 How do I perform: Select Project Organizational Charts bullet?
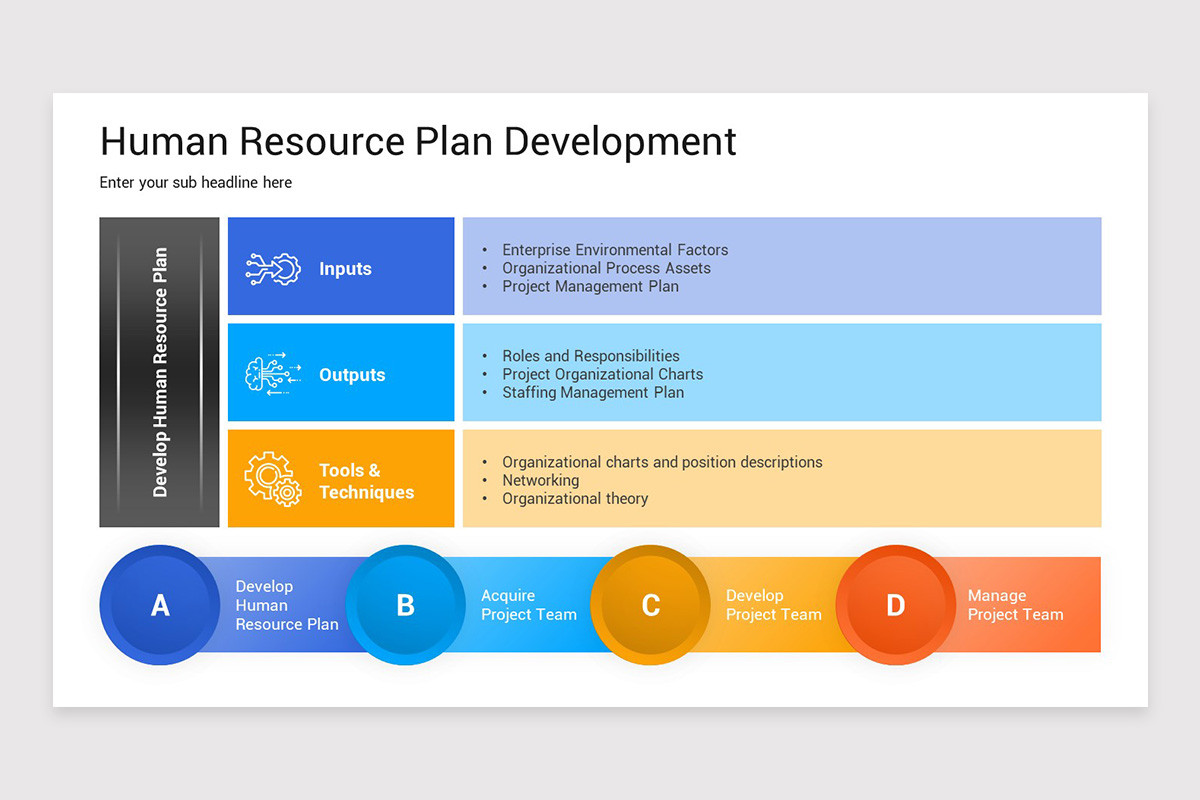click(602, 374)
